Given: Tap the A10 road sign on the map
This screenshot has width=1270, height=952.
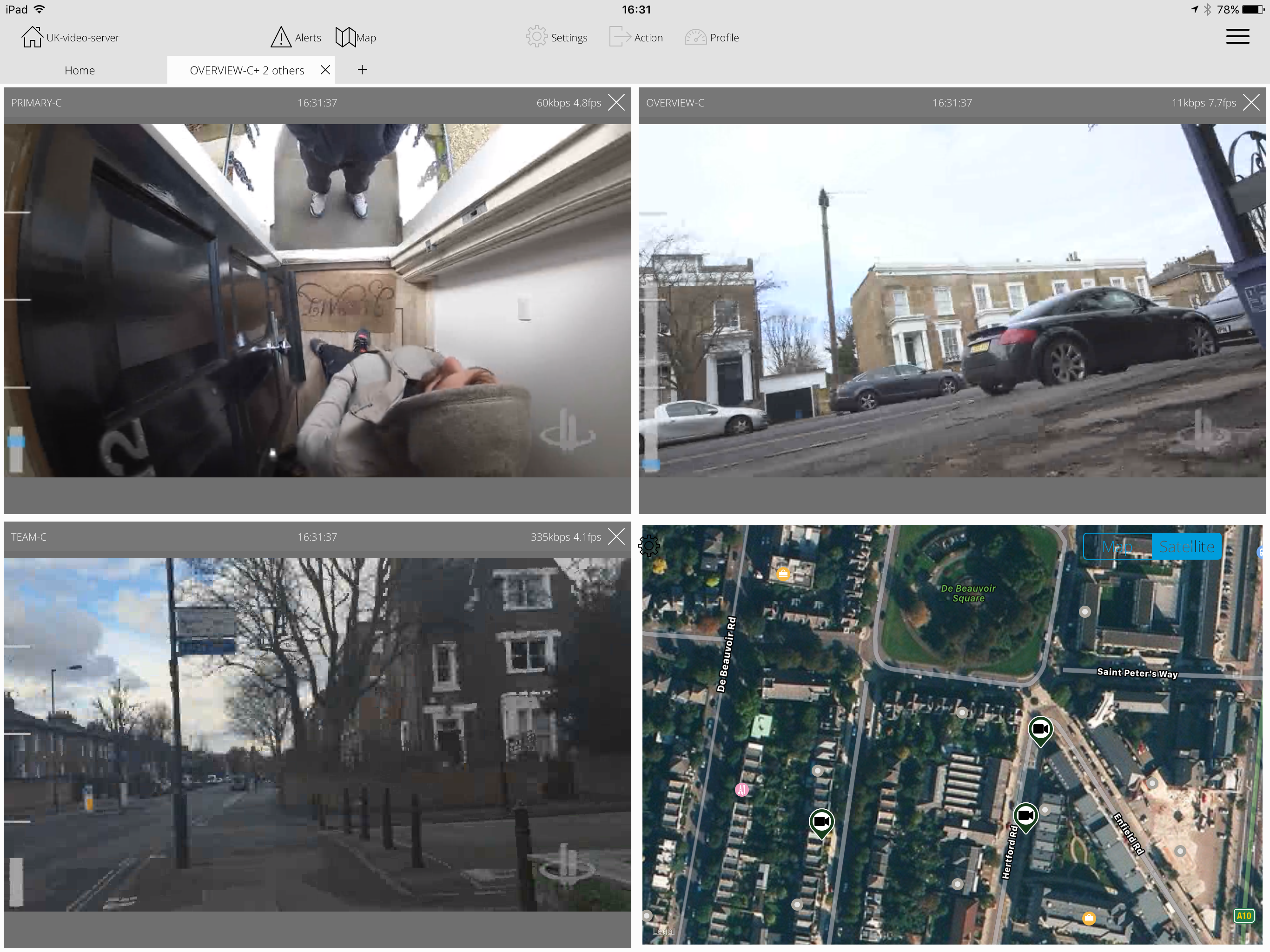Looking at the screenshot, I should coord(1244,916).
